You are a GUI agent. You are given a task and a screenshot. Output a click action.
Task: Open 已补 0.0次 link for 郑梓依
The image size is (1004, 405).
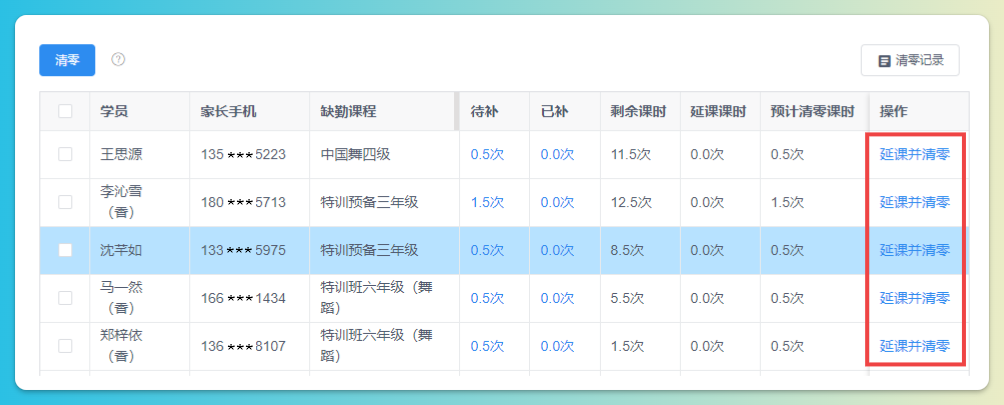[557, 346]
